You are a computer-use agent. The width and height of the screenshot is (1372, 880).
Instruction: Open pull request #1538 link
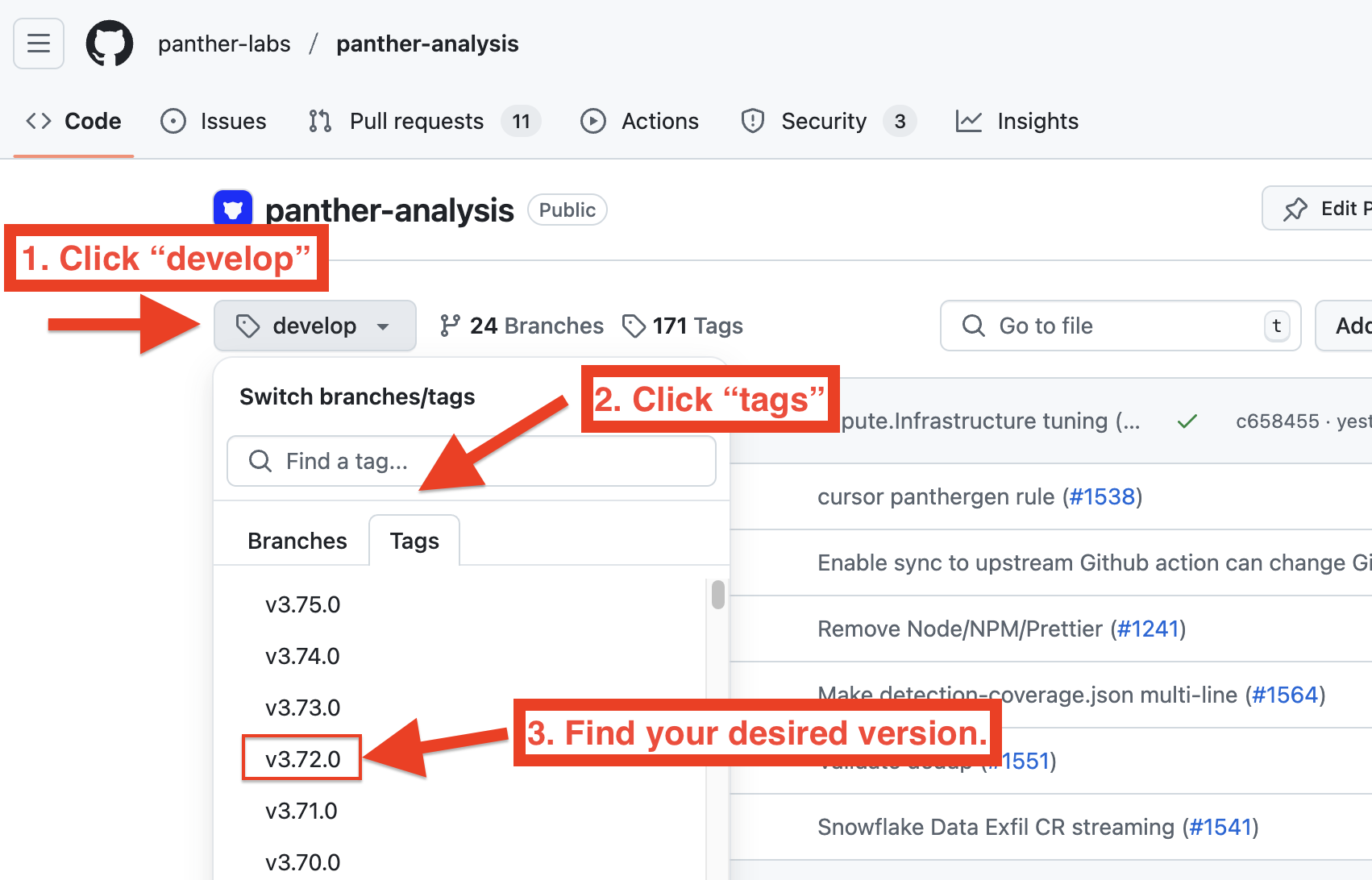coord(1101,496)
